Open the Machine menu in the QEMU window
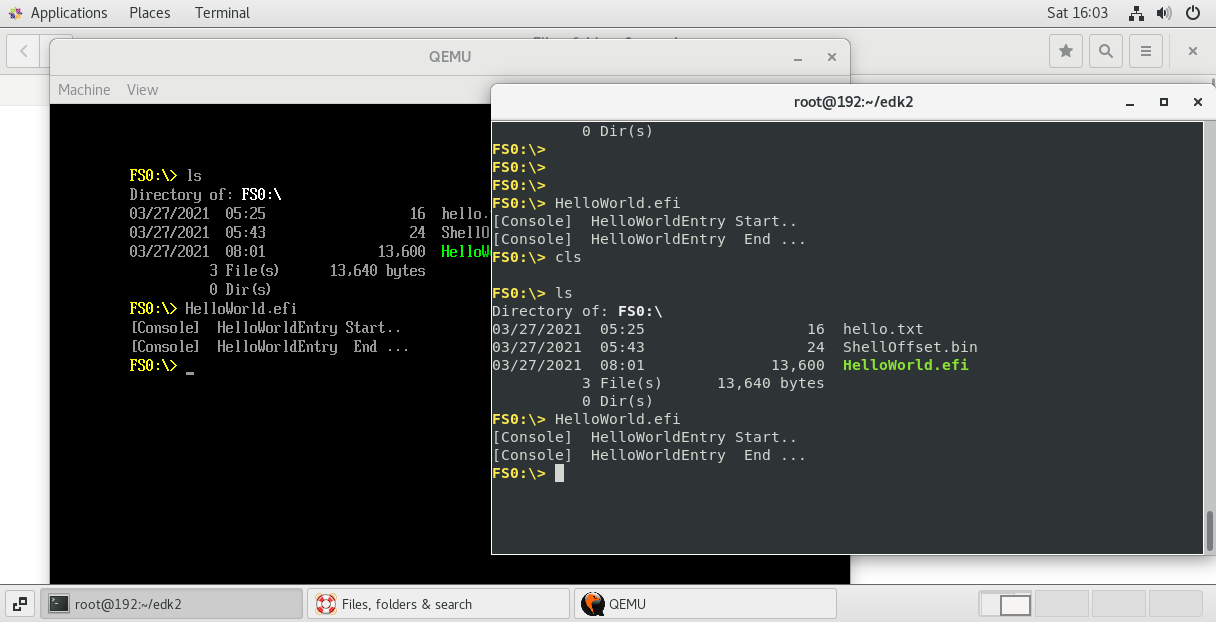 (x=84, y=89)
